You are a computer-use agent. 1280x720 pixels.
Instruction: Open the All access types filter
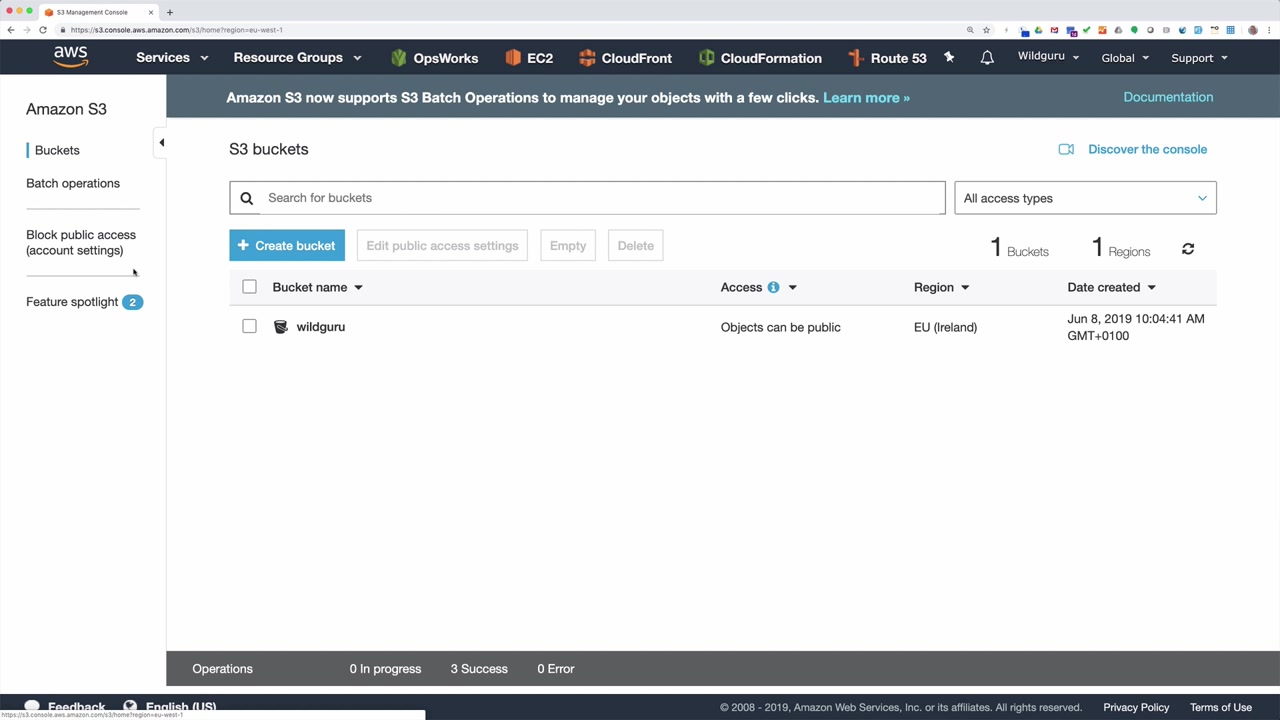click(1085, 198)
